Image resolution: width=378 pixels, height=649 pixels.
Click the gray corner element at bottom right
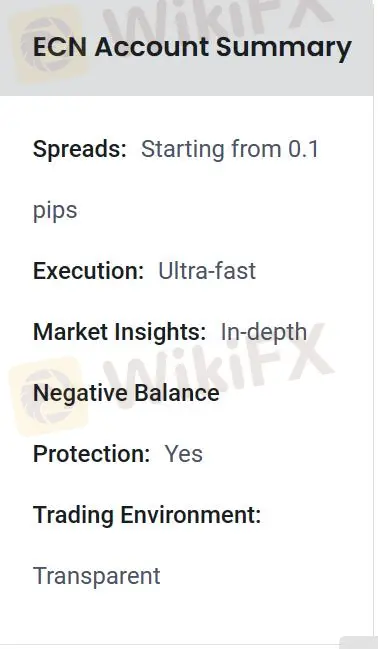[359, 642]
